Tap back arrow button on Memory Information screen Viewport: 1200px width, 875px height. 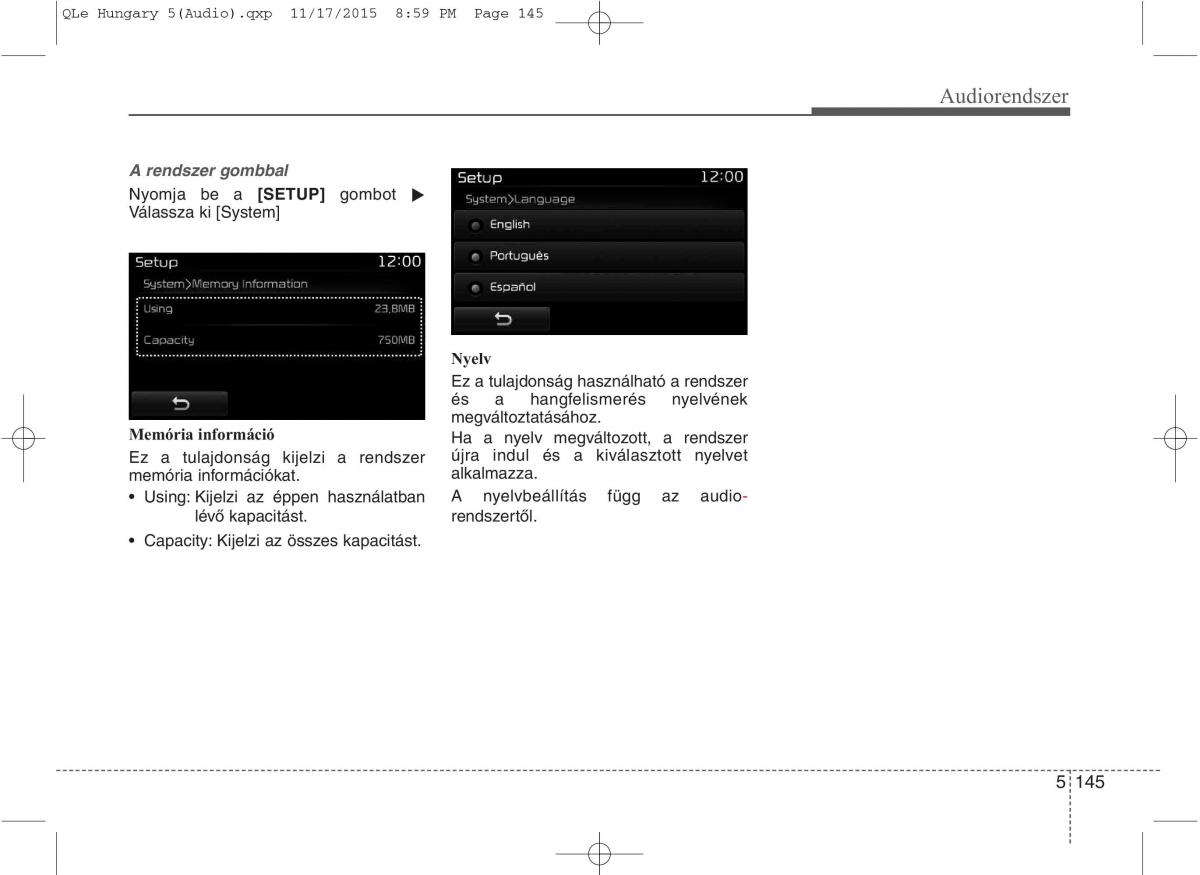click(180, 404)
